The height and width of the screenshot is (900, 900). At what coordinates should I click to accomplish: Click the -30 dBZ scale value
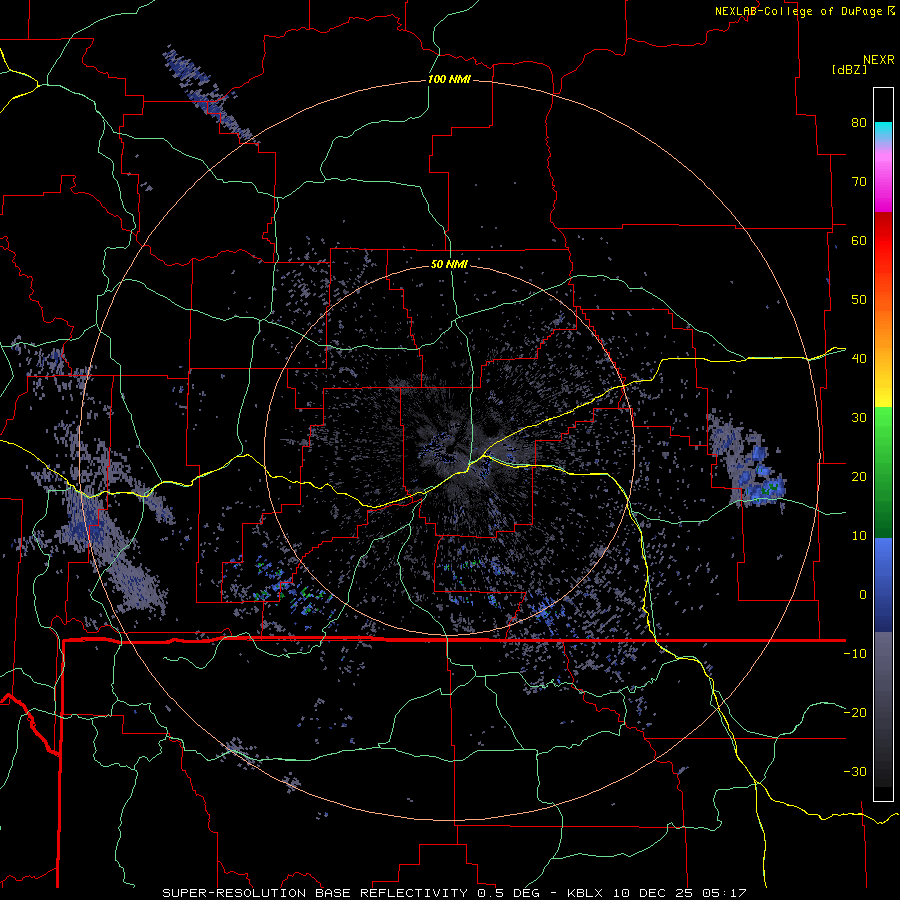(x=855, y=771)
